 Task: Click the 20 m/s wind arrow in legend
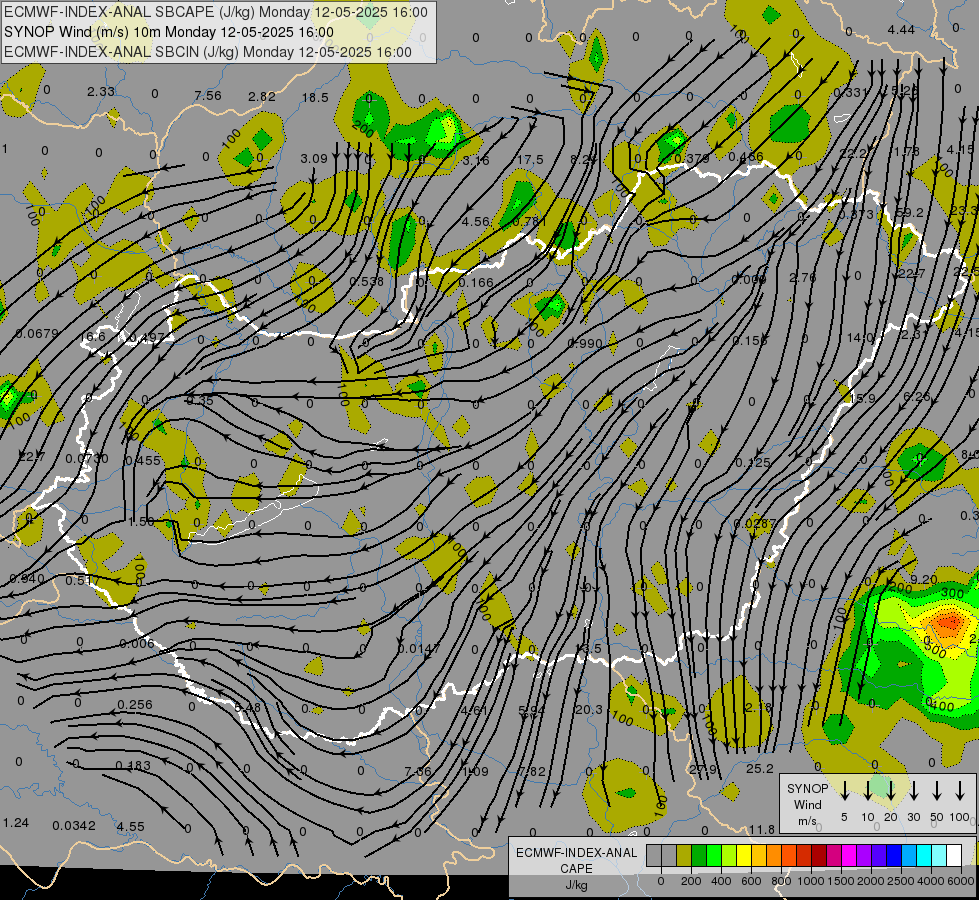point(891,790)
